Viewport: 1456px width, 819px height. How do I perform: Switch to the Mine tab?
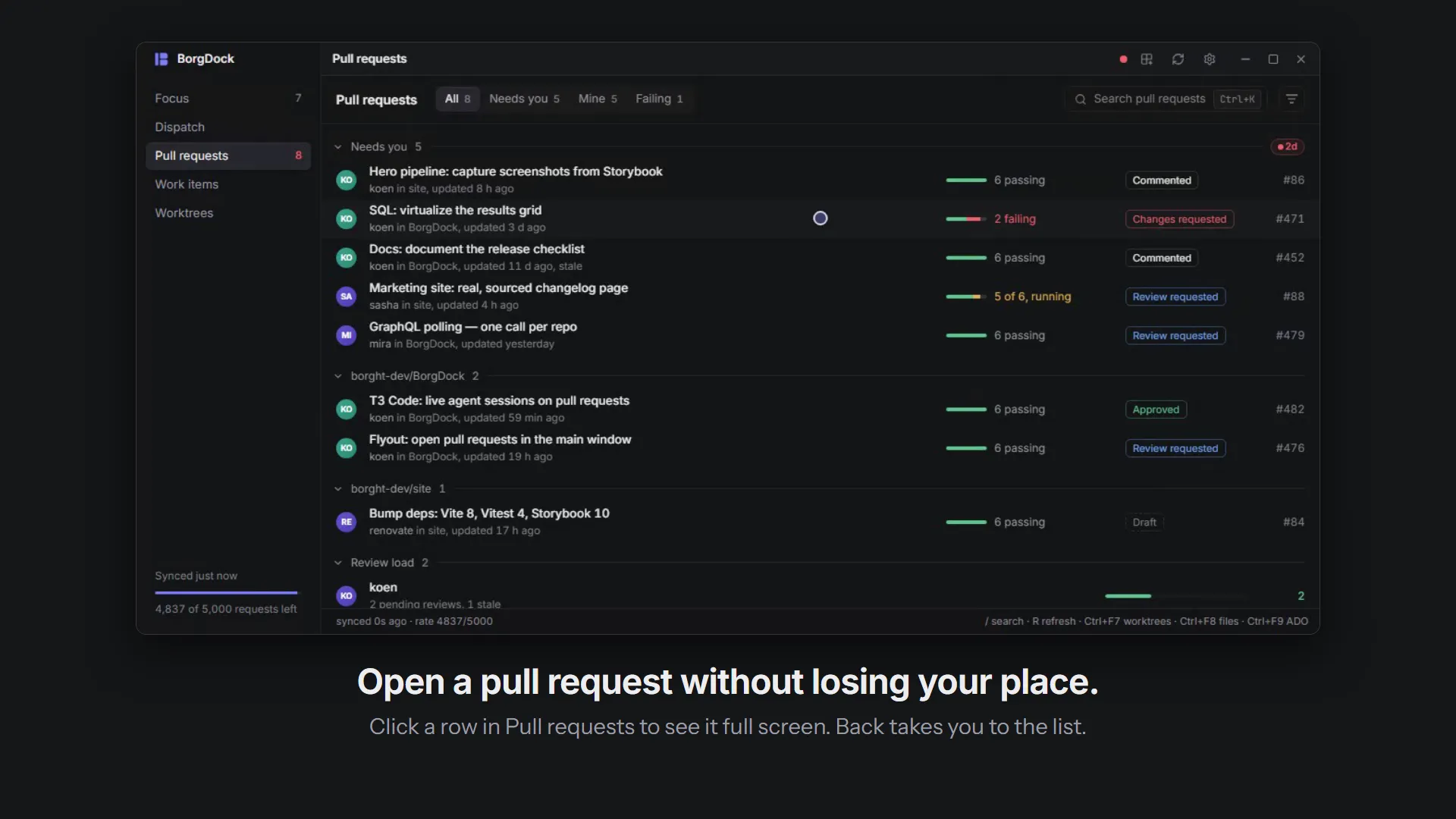[598, 99]
